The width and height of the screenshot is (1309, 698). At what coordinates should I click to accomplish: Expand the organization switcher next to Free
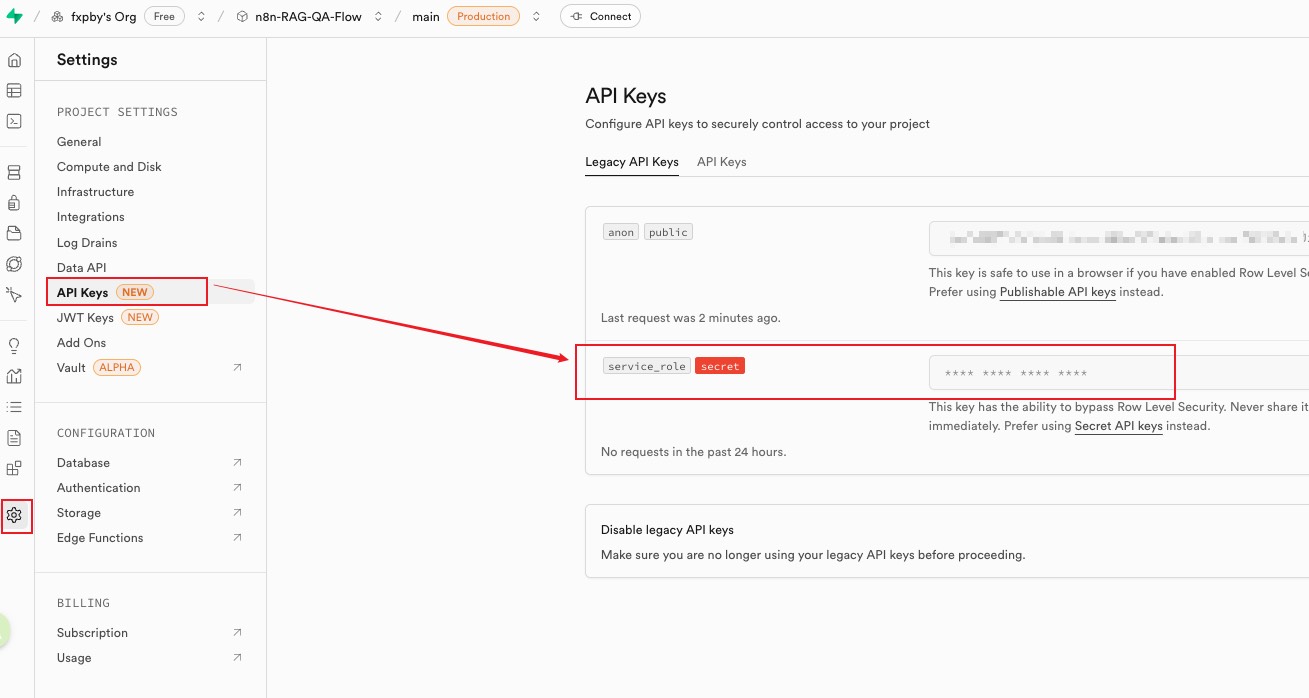click(x=201, y=17)
